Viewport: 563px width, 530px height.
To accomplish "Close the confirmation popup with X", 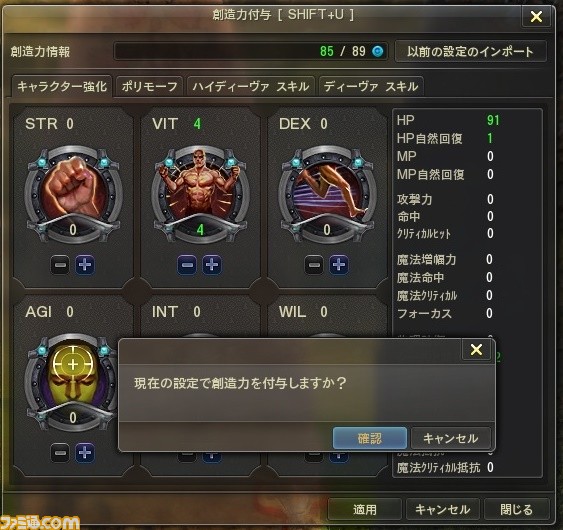I will [x=476, y=349].
